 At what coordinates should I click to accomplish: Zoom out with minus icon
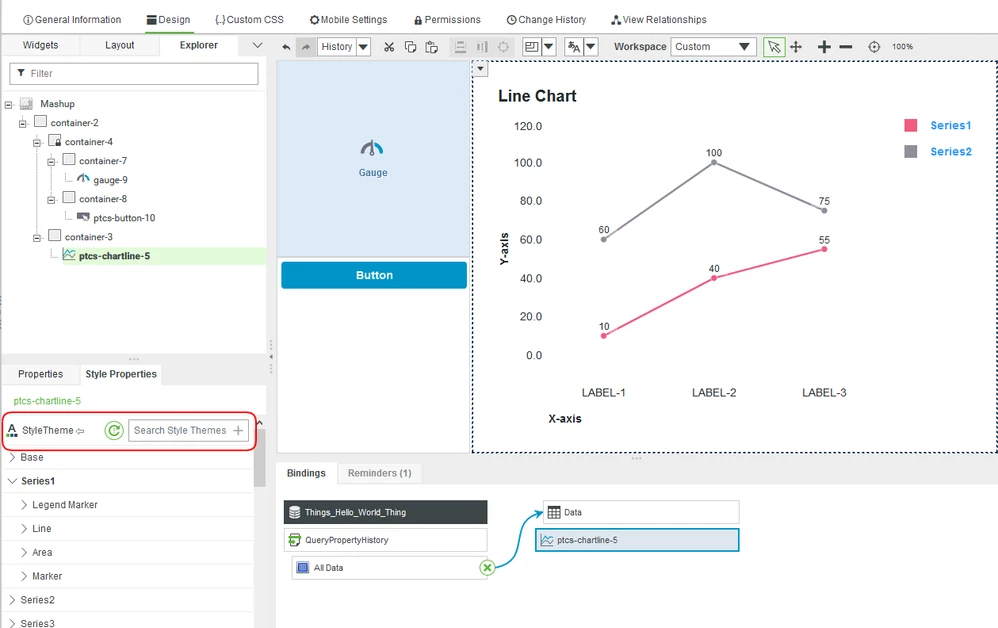(x=846, y=47)
